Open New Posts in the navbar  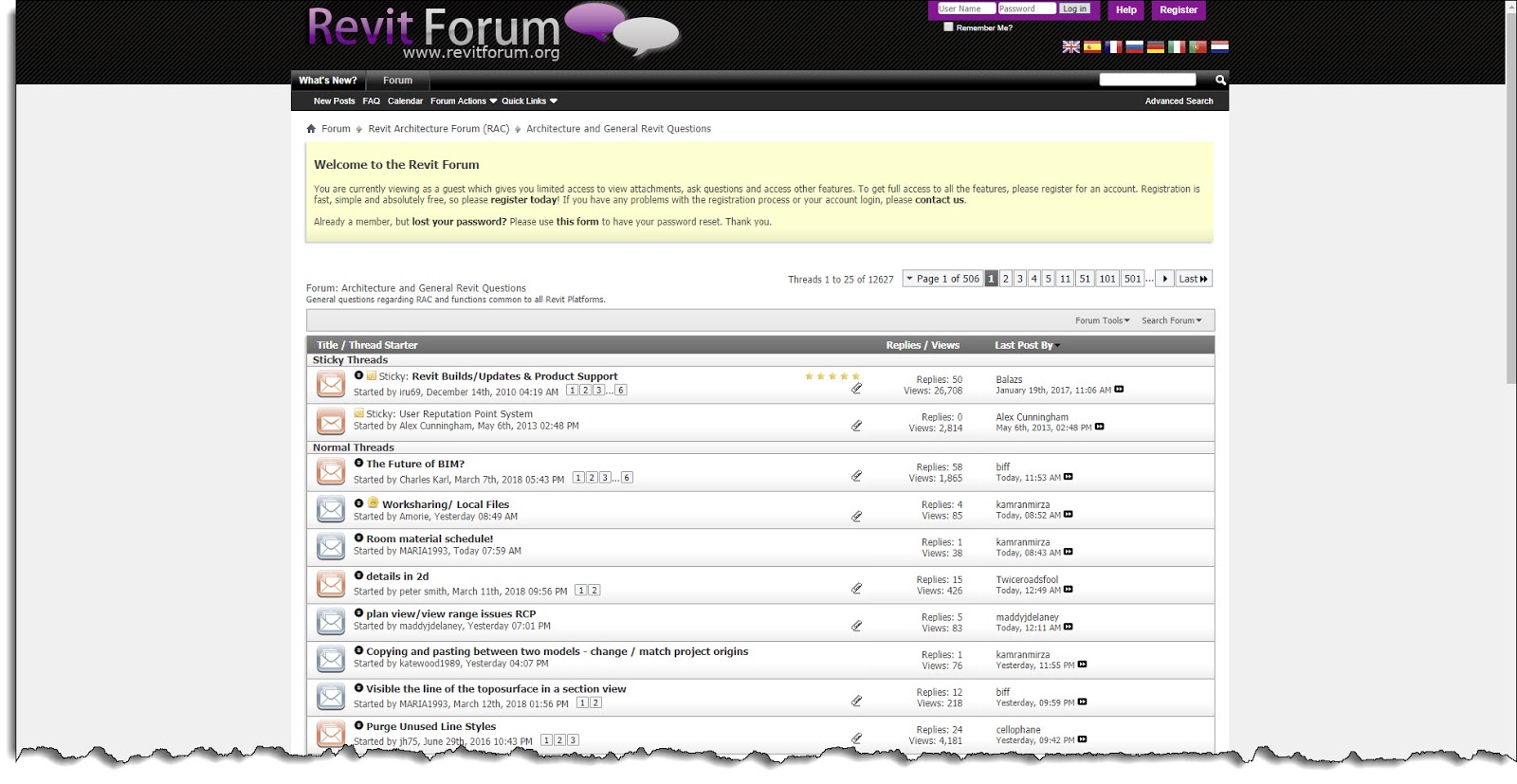tap(335, 100)
